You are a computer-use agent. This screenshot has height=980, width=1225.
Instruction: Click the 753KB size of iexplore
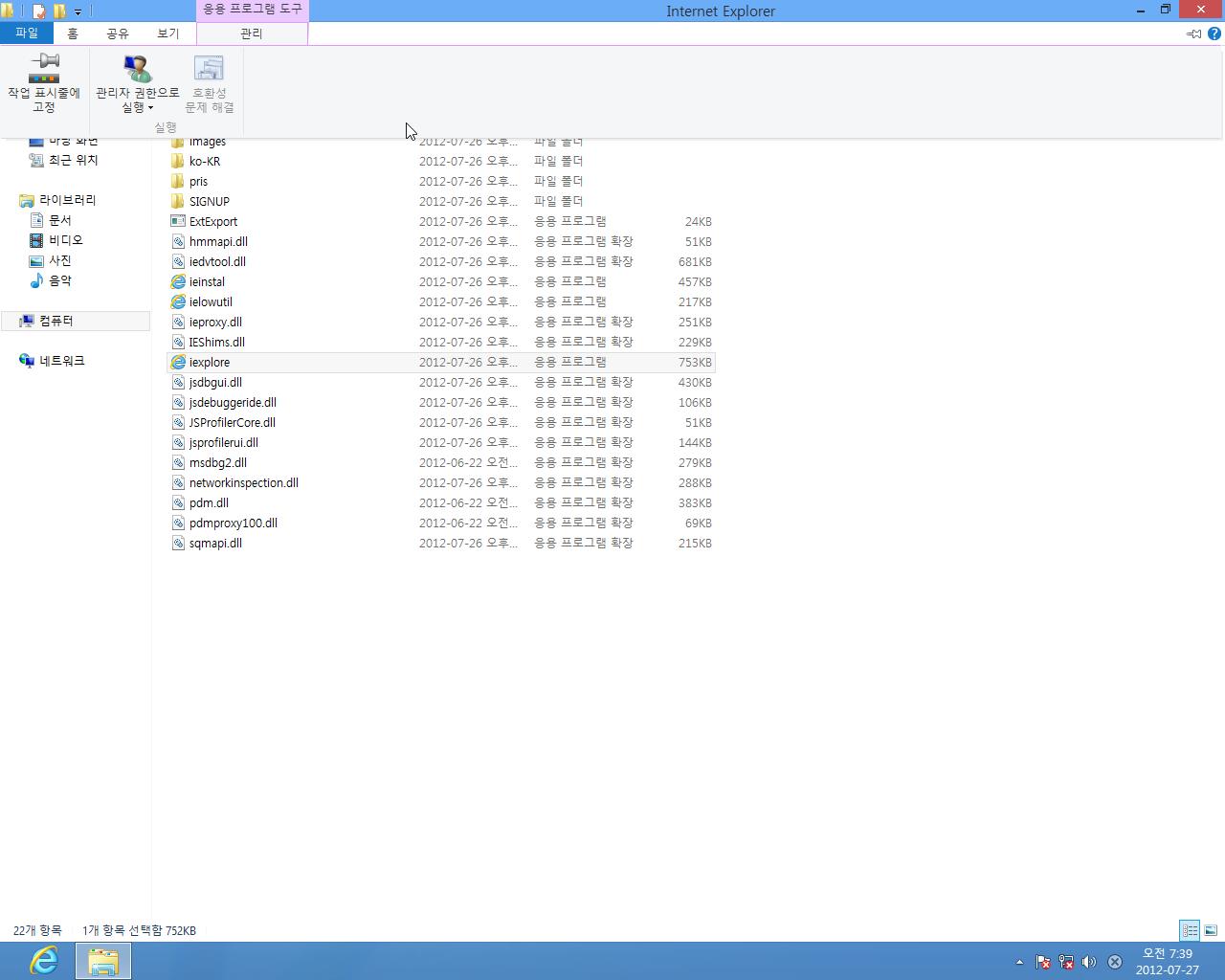click(x=695, y=362)
